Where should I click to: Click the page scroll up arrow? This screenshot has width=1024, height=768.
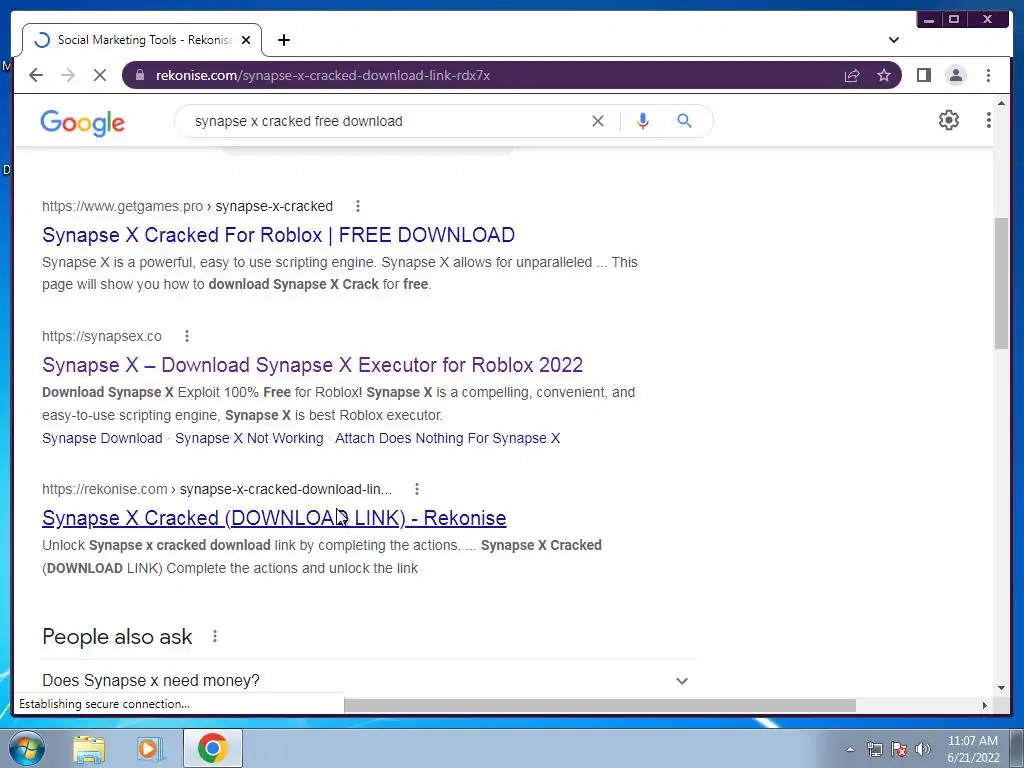[x=1001, y=104]
